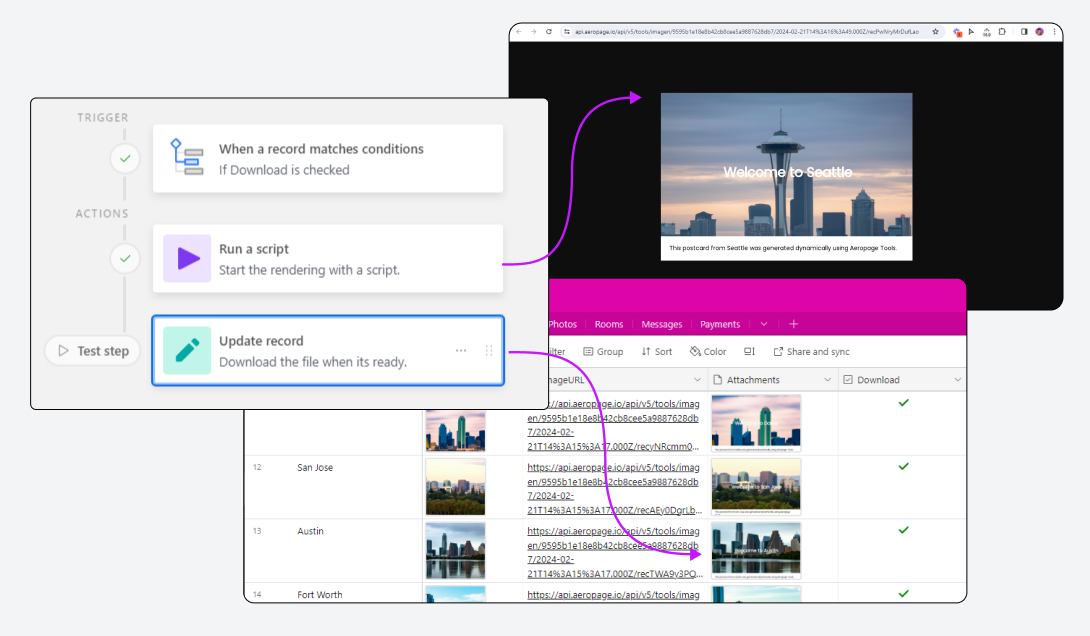Screen dimensions: 1090x636
Task: Go back using the browser back arrow
Action: click(519, 32)
